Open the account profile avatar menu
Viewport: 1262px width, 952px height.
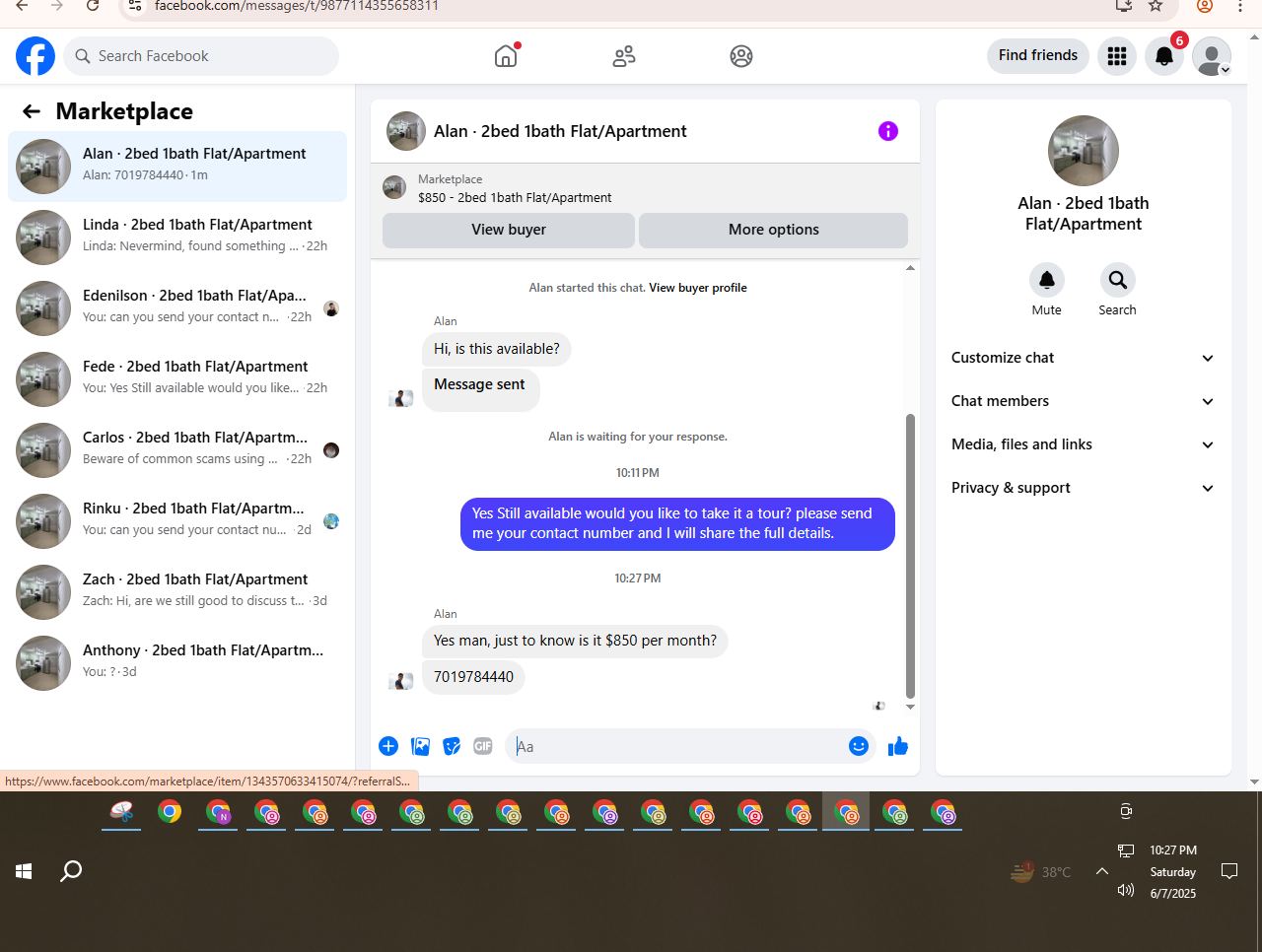point(1212,56)
